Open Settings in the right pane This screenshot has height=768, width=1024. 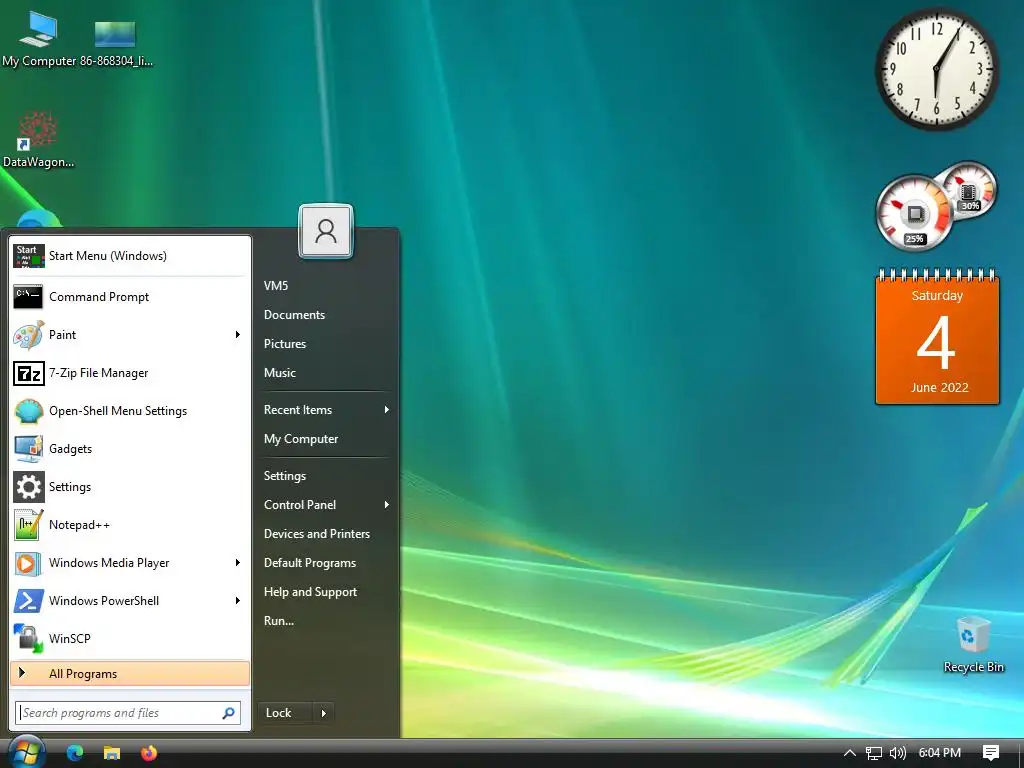click(x=285, y=476)
